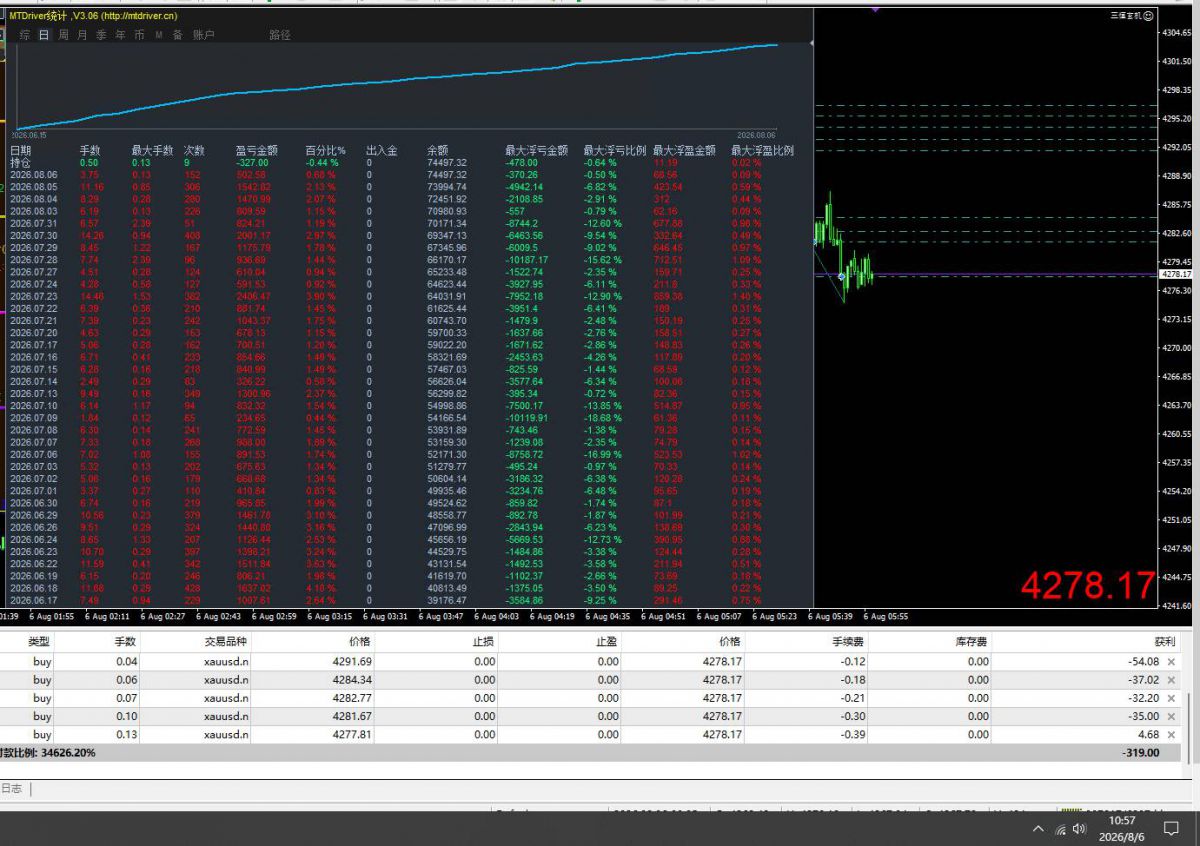Click the 盈亏金额 column header

(x=255, y=150)
